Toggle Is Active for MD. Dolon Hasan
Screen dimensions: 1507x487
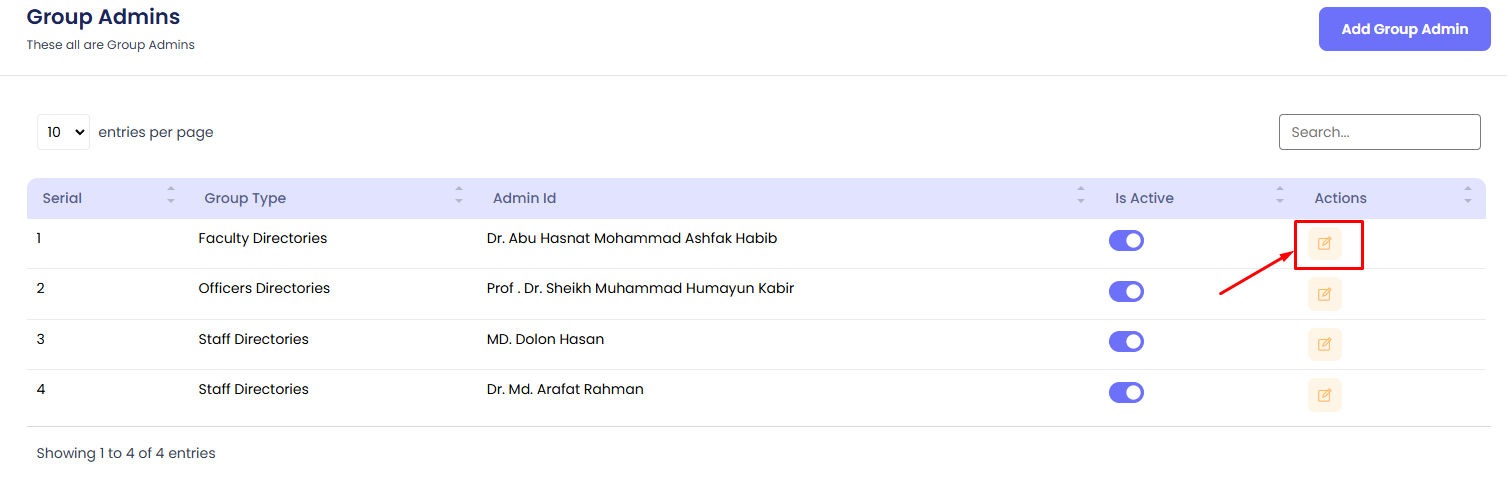1126,341
